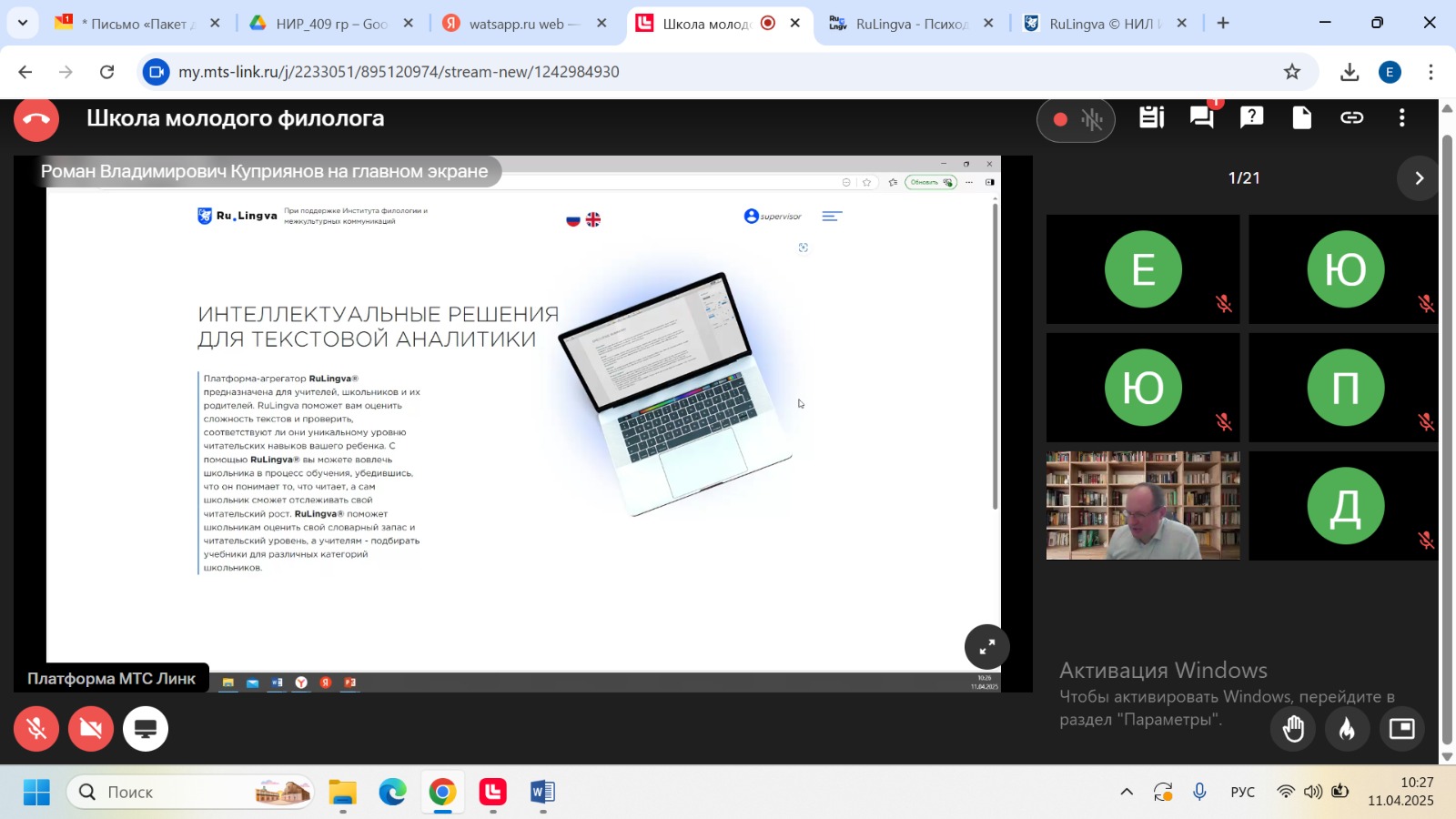Switch to the Письмо «Пакет mail tab
The image size is (1456, 819).
pyautogui.click(x=136, y=24)
